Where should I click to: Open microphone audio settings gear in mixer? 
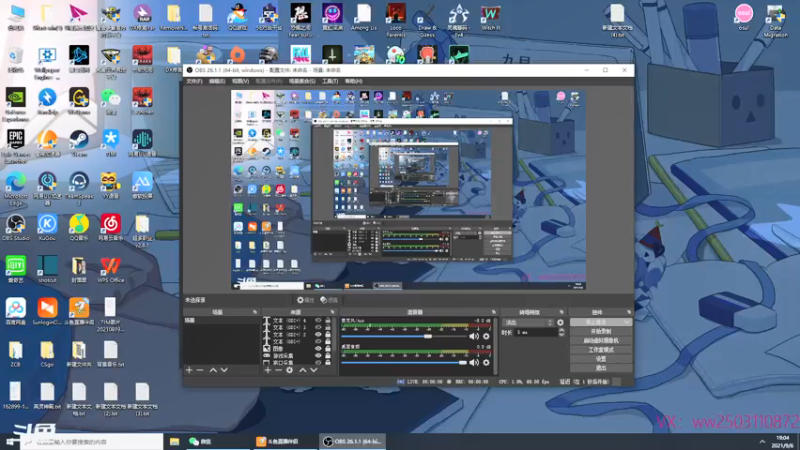pyautogui.click(x=486, y=336)
